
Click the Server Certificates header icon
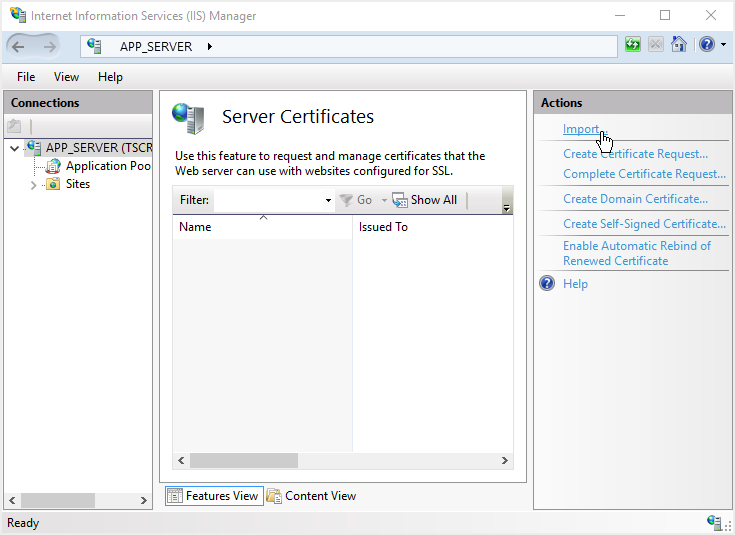click(x=188, y=118)
